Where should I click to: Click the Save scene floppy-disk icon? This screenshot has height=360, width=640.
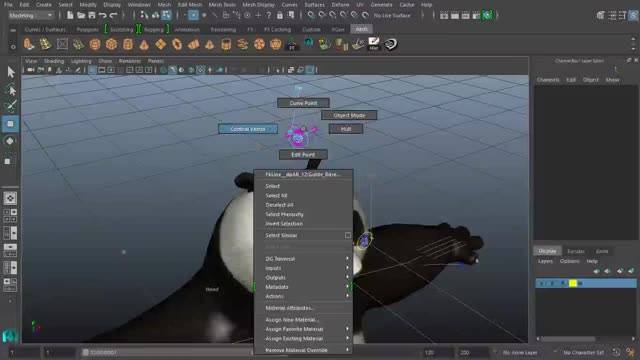pos(92,16)
